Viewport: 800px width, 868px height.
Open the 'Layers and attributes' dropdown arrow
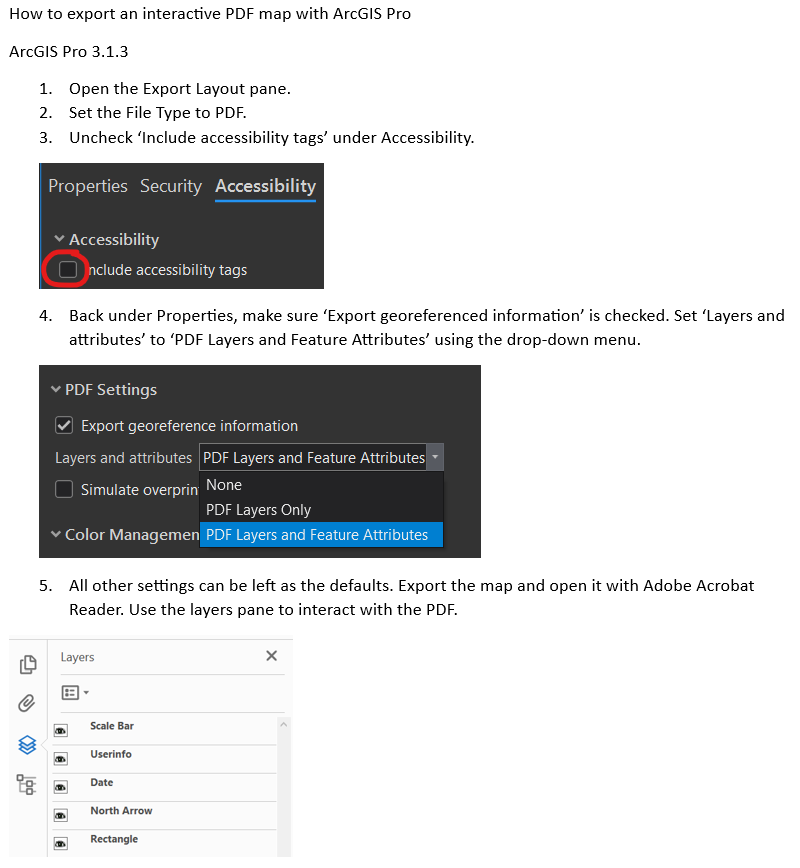coord(435,457)
